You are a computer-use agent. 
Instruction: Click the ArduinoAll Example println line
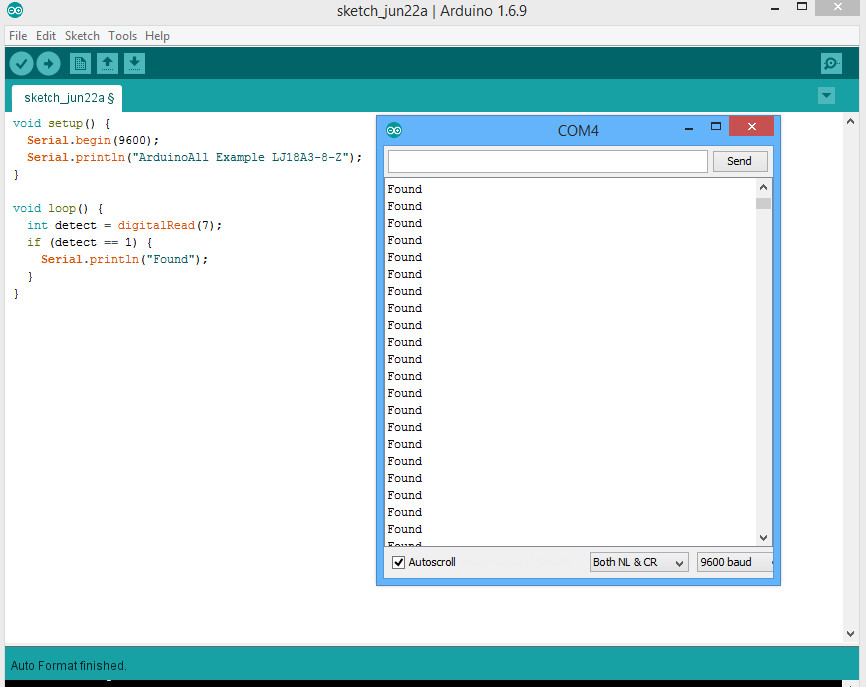pos(194,157)
